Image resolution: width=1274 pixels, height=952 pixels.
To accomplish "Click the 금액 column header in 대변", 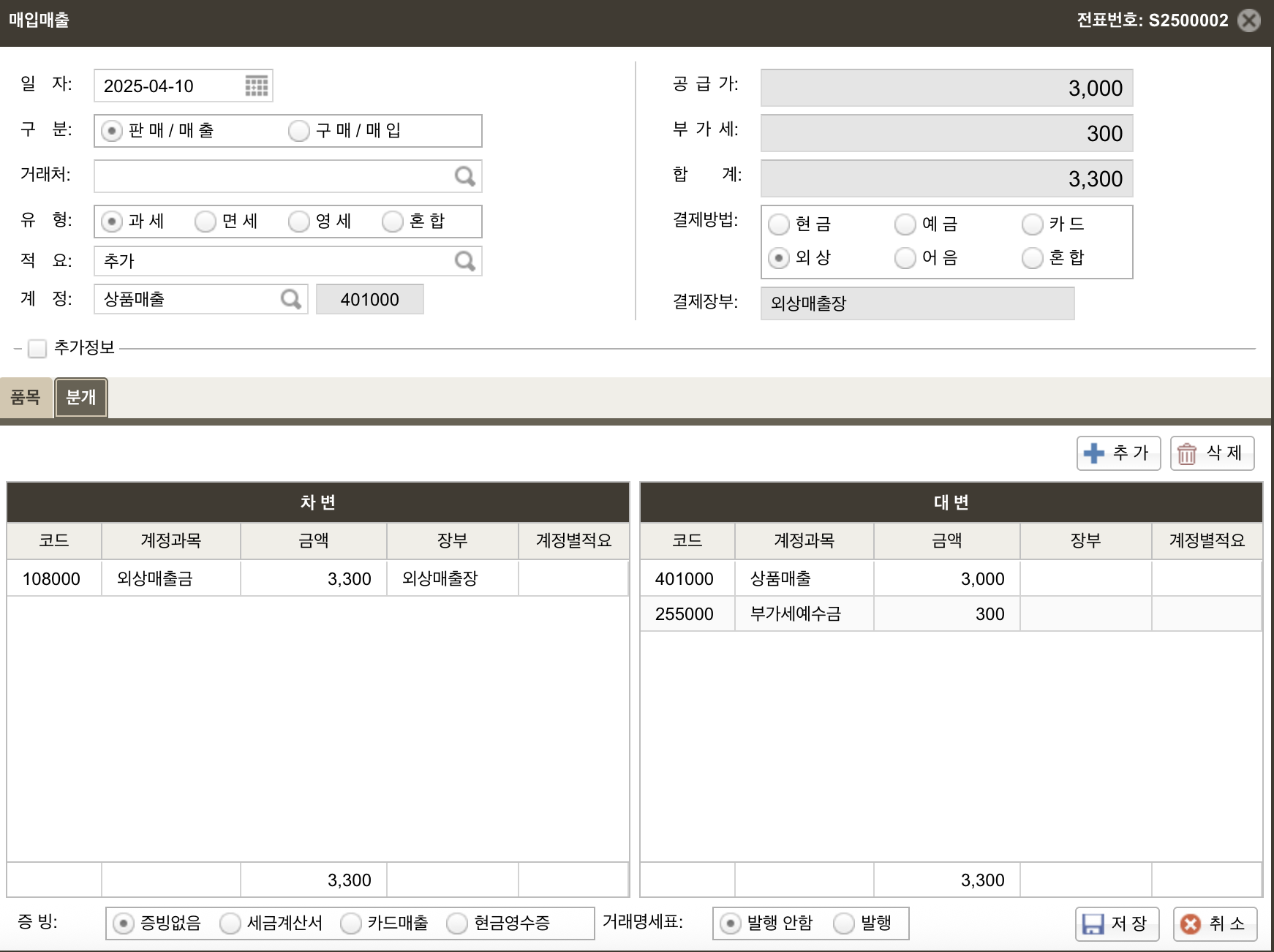I will [x=947, y=541].
